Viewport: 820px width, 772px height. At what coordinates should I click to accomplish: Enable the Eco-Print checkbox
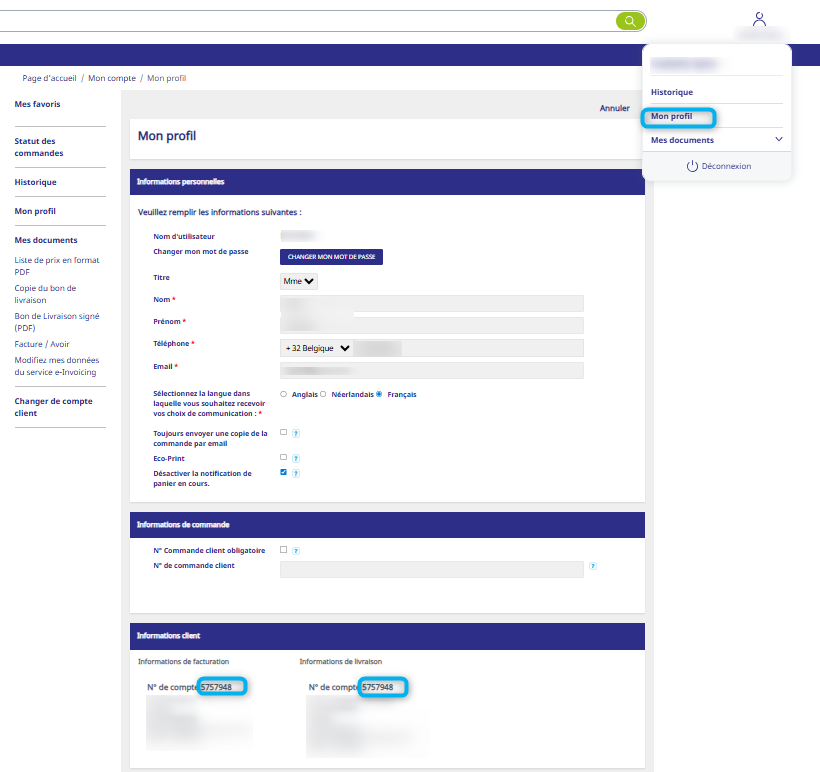pyautogui.click(x=284, y=457)
